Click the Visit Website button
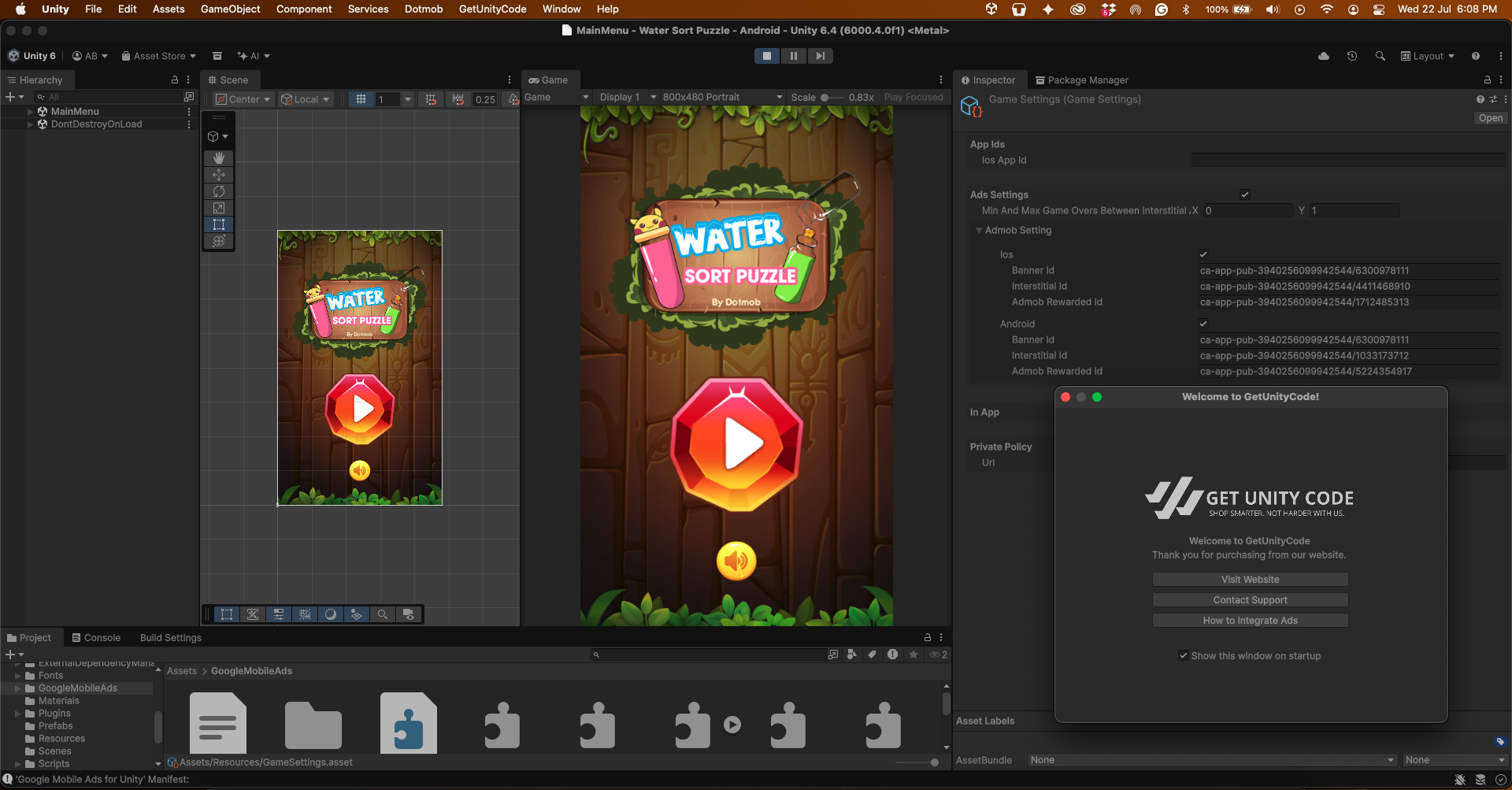1512x790 pixels. pyautogui.click(x=1251, y=580)
